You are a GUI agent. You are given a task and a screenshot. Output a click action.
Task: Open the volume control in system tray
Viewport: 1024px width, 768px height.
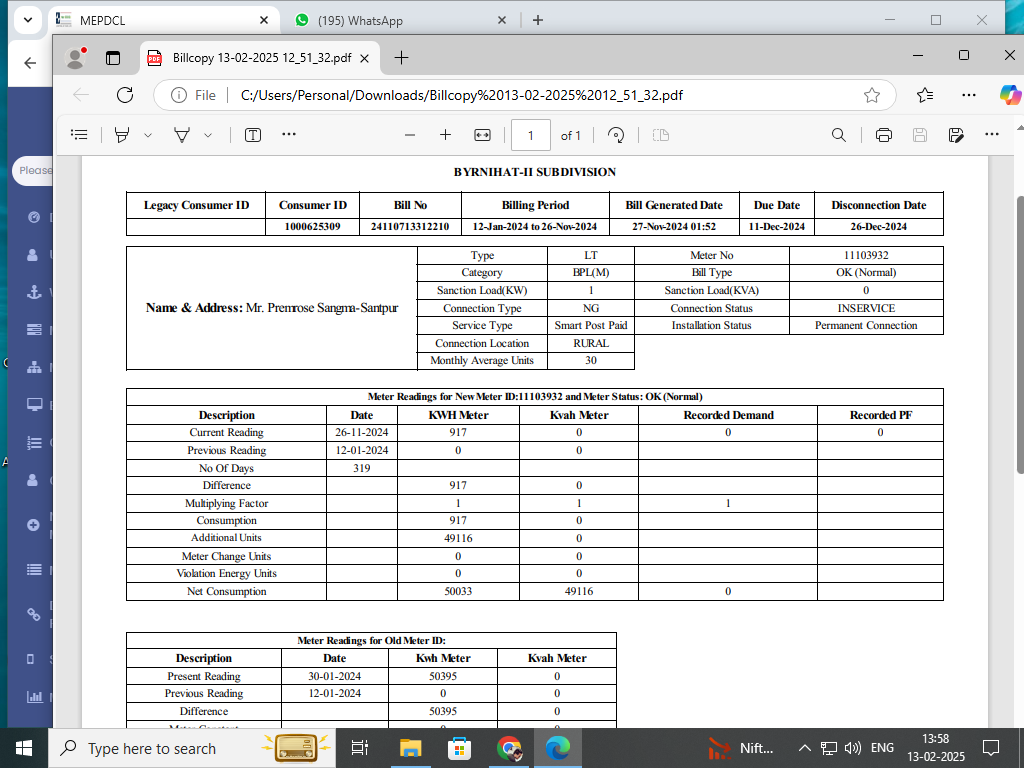pos(852,748)
